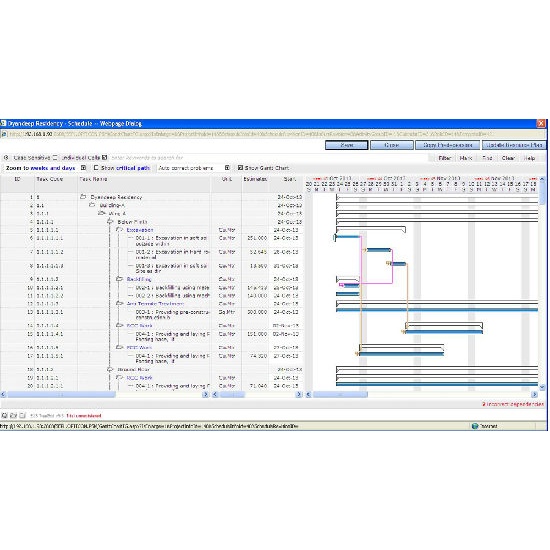Click the folder icon next to Excavation

point(120,230)
